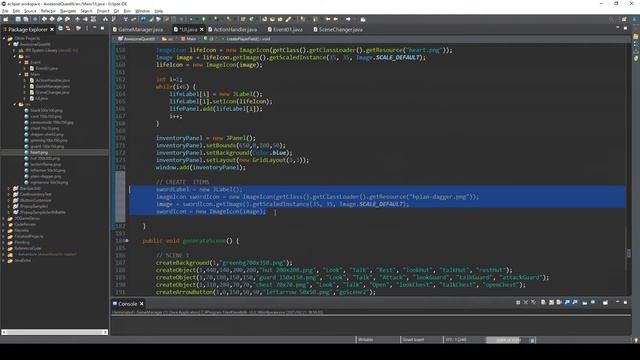Toggle Word Wrap in Console toolbar
Image resolution: width=640 pixels, height=360 pixels.
[559, 302]
